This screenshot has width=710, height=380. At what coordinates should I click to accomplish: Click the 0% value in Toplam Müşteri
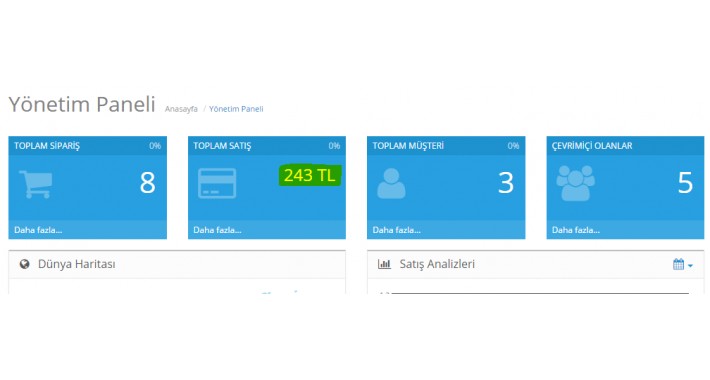513,146
